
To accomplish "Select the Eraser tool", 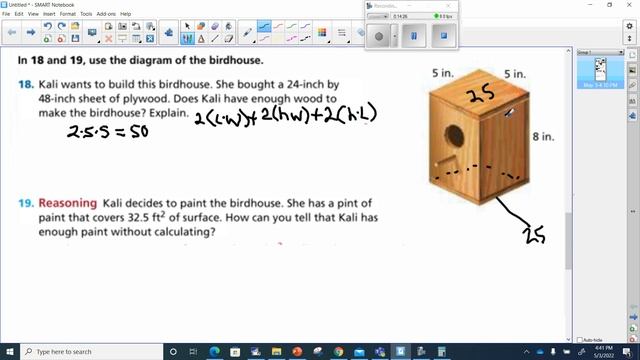I will [229, 39].
